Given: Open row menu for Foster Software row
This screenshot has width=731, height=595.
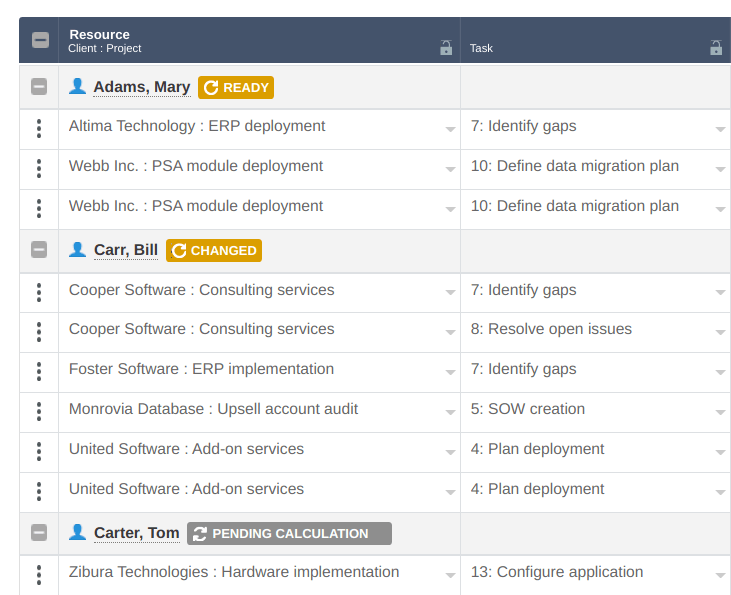Looking at the screenshot, I should (x=39, y=372).
